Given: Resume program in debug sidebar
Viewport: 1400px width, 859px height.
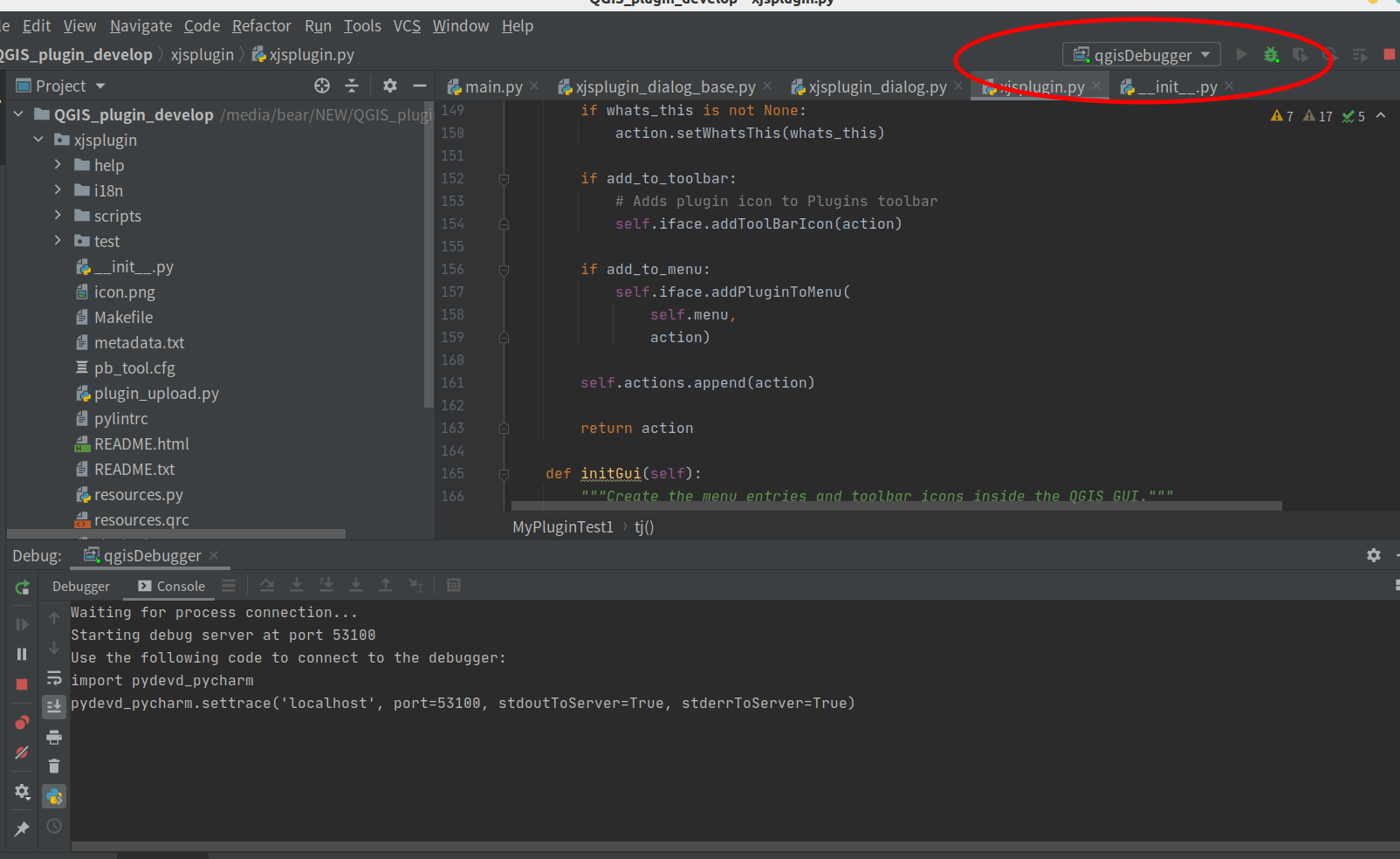Looking at the screenshot, I should coord(23,624).
